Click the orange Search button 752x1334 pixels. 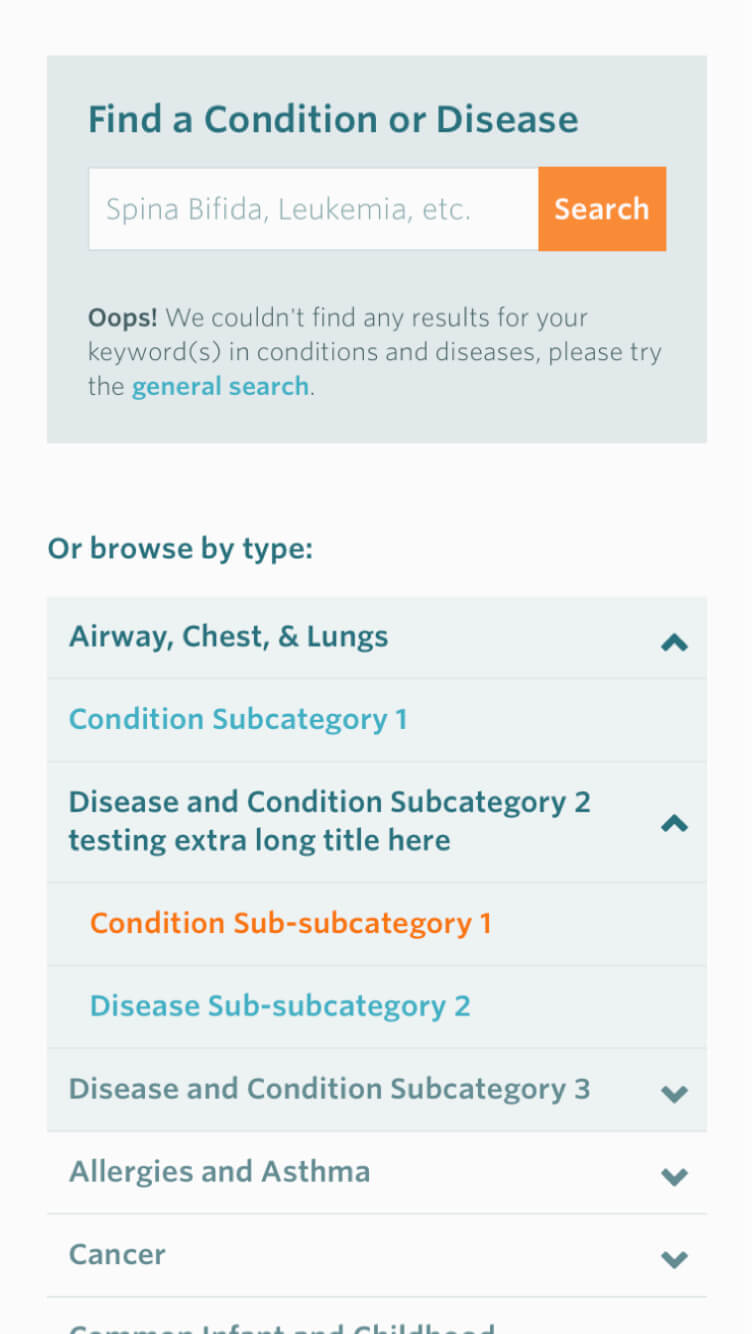(602, 208)
